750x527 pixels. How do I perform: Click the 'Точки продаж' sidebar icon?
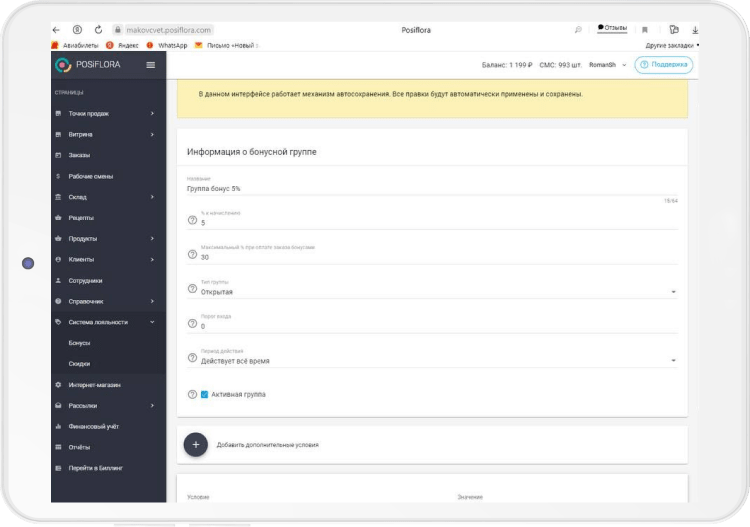(58, 113)
